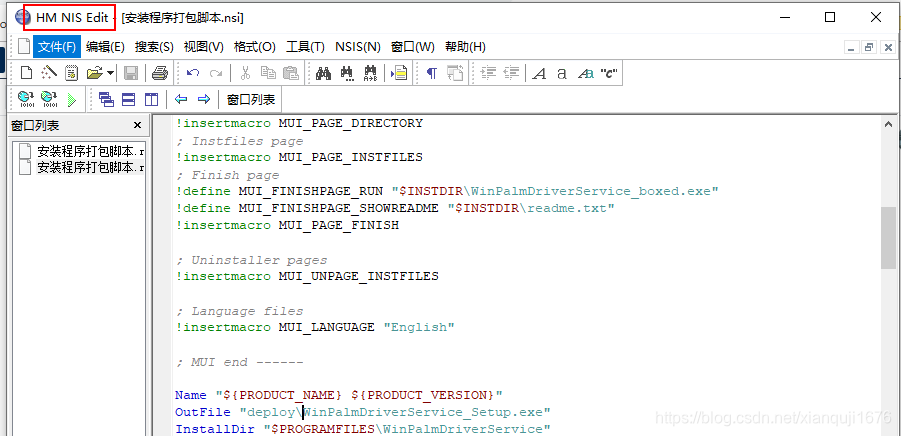901x436 pixels.
Task: Toggle case of selection icon
Action: point(585,74)
